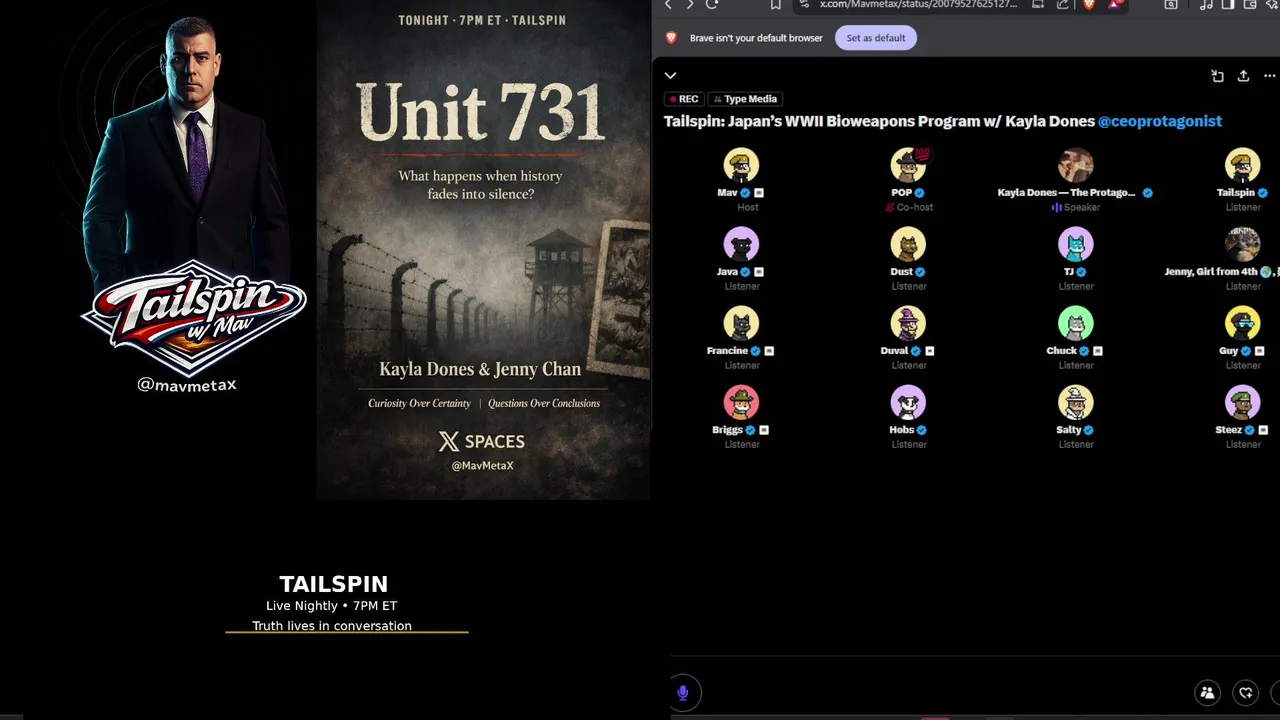
Task: Bookmark this page with the bookmark icon
Action: tap(776, 5)
